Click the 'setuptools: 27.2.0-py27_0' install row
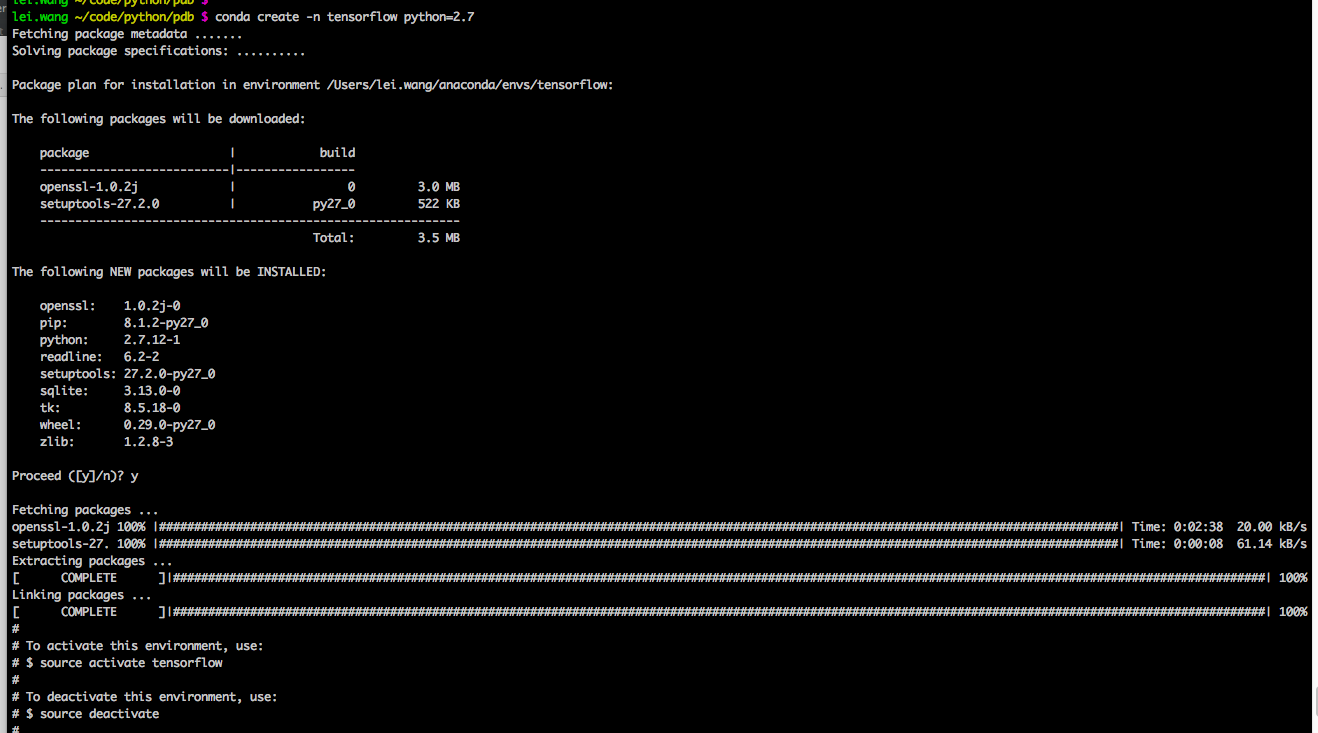 point(128,374)
